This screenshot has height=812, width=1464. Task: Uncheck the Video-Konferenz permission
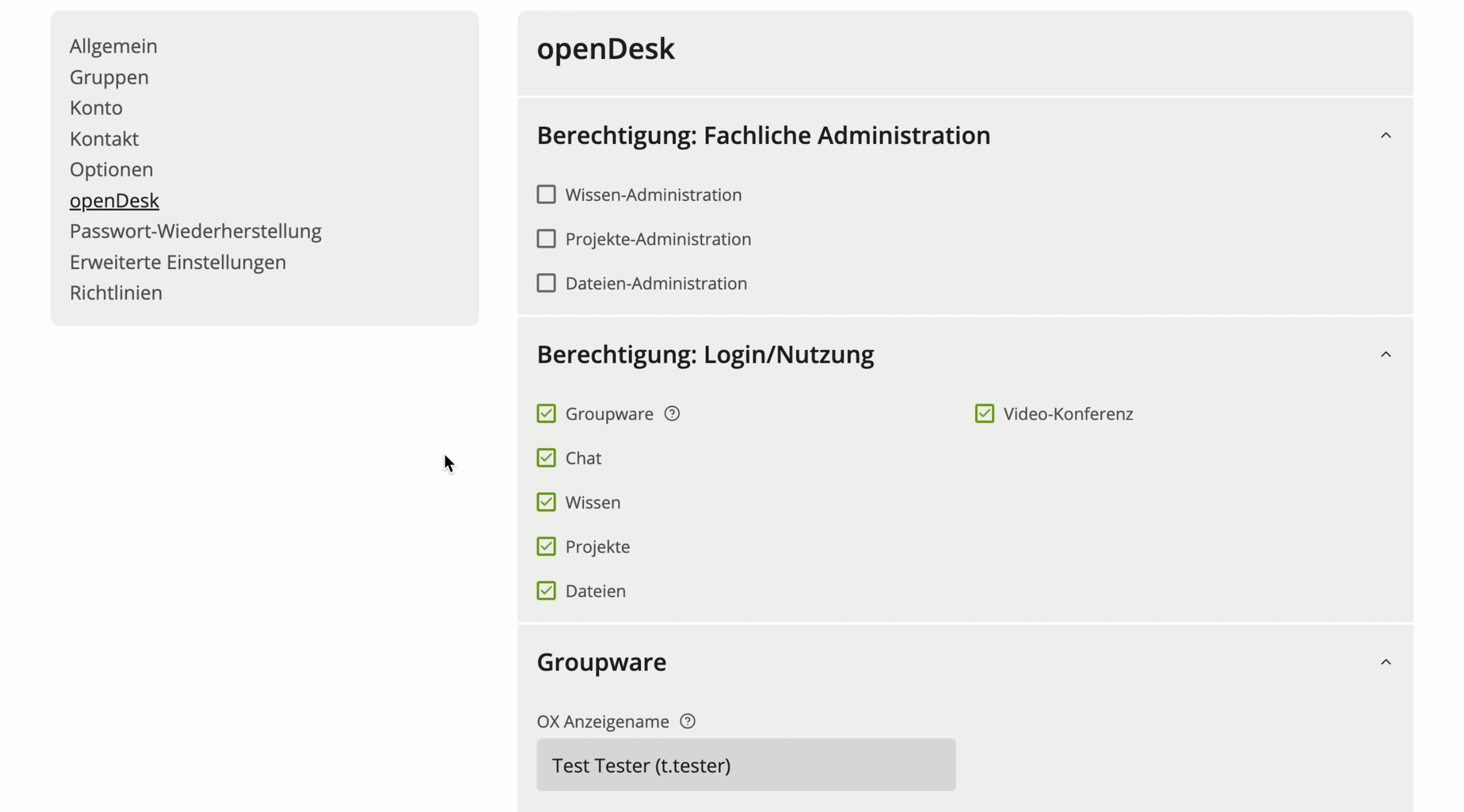984,414
